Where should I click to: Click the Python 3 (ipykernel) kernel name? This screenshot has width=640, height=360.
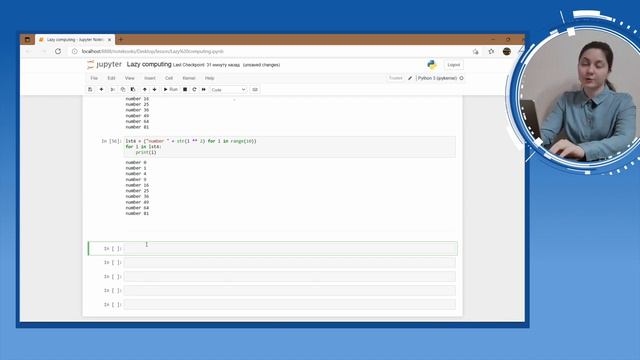pos(437,78)
